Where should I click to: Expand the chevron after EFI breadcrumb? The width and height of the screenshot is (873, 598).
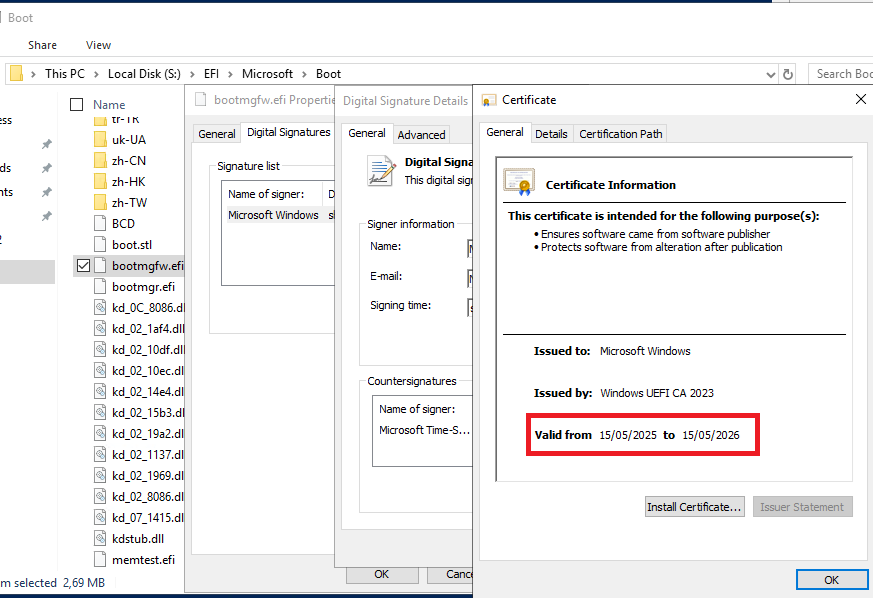pos(230,74)
